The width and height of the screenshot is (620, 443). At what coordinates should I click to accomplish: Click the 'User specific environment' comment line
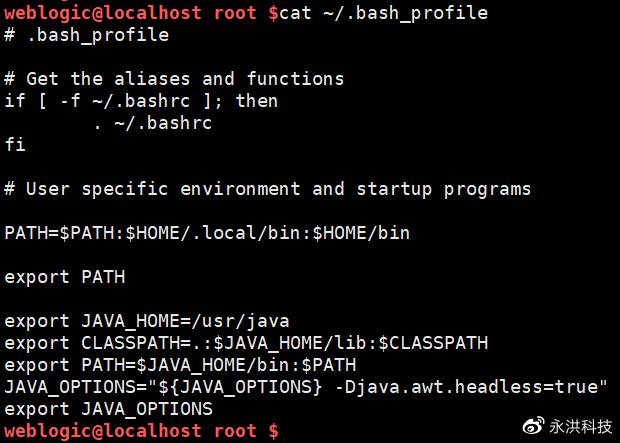(267, 189)
